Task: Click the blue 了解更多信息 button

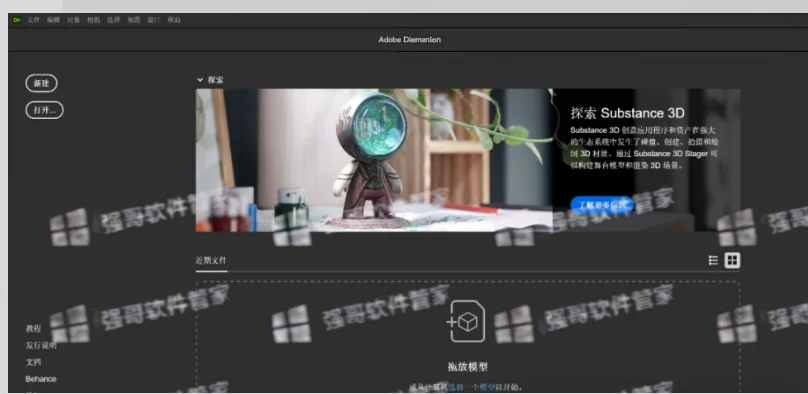Action: click(602, 205)
